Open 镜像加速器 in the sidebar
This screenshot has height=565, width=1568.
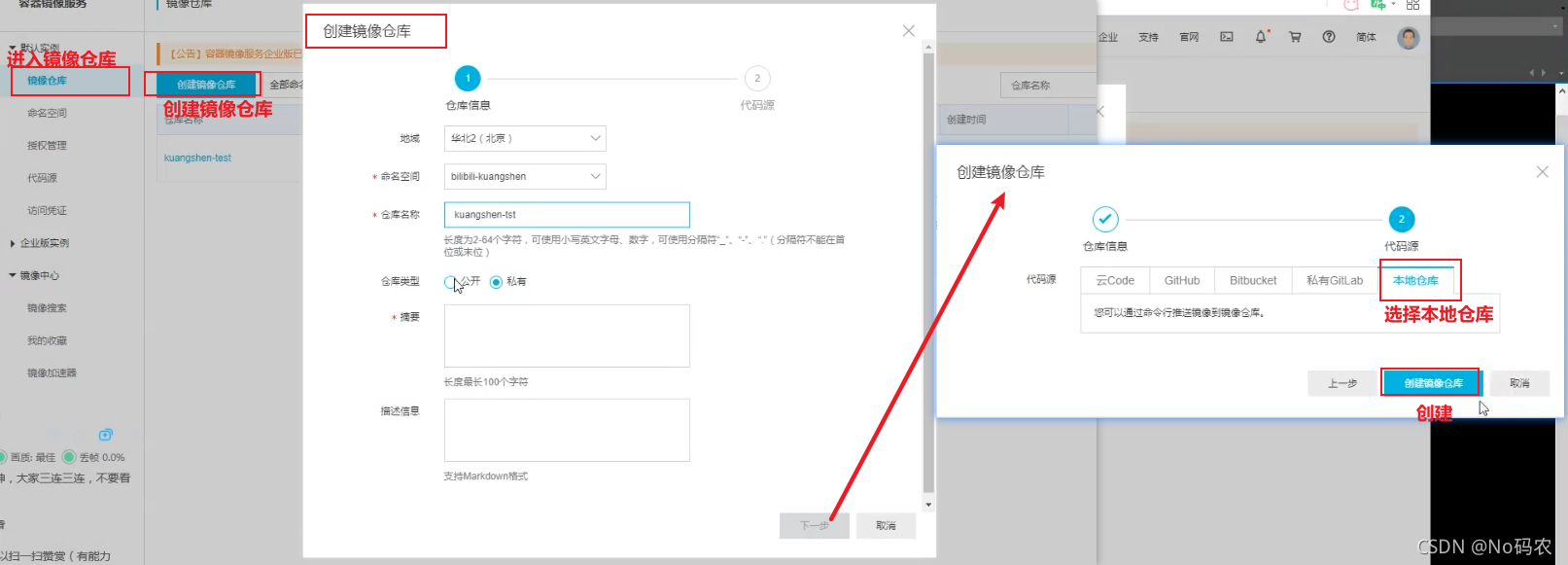[x=52, y=373]
